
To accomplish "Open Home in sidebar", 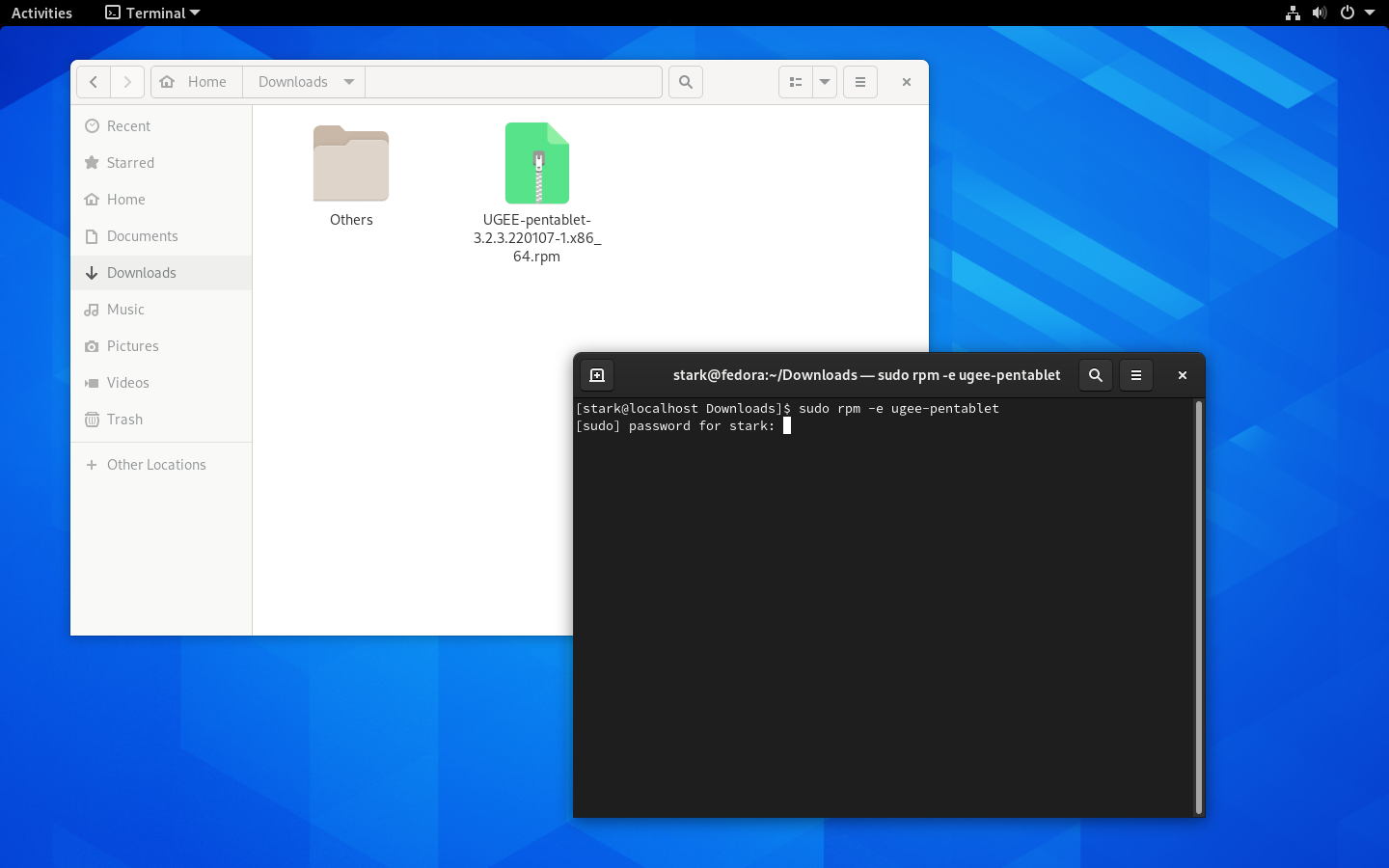I will [161, 200].
